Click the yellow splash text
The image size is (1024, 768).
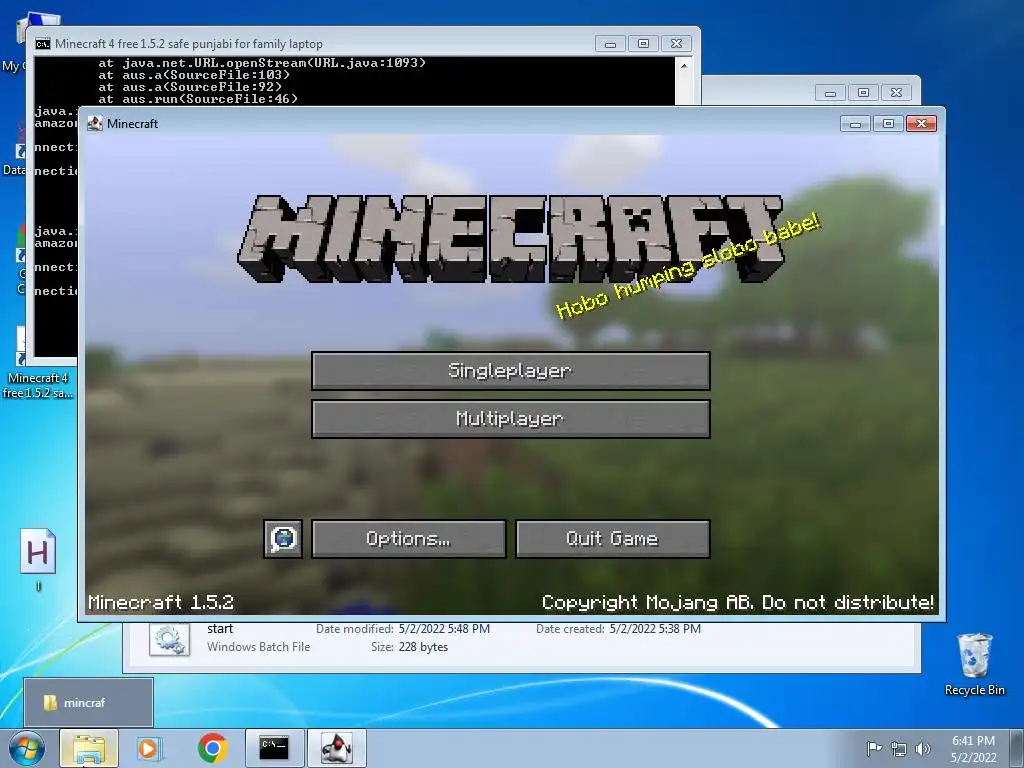(x=688, y=266)
